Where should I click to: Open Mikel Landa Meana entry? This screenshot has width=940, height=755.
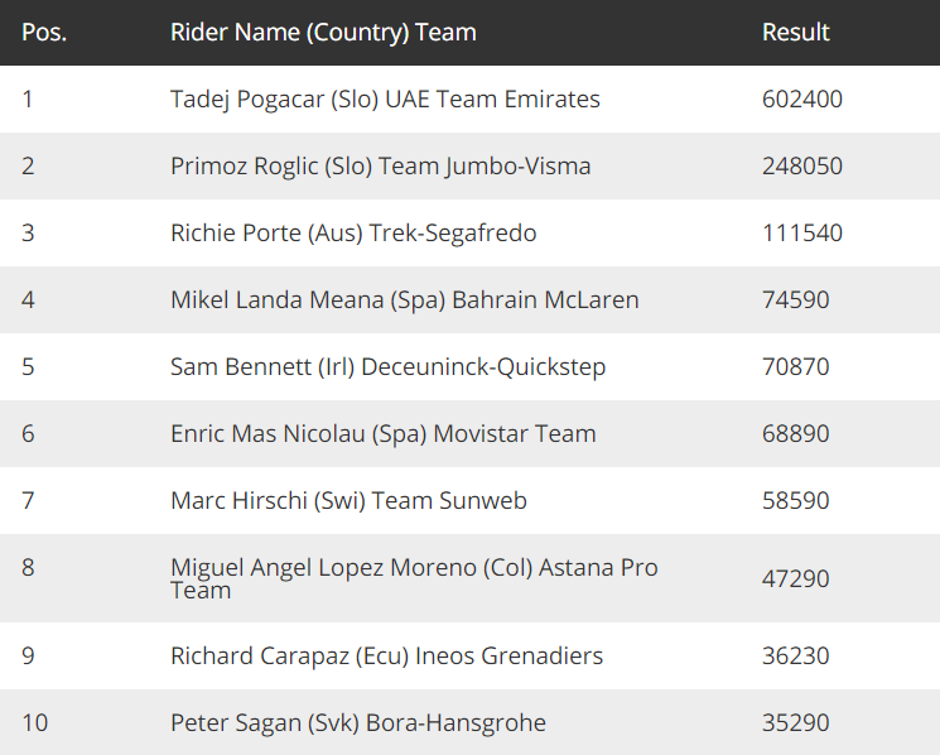tap(404, 300)
